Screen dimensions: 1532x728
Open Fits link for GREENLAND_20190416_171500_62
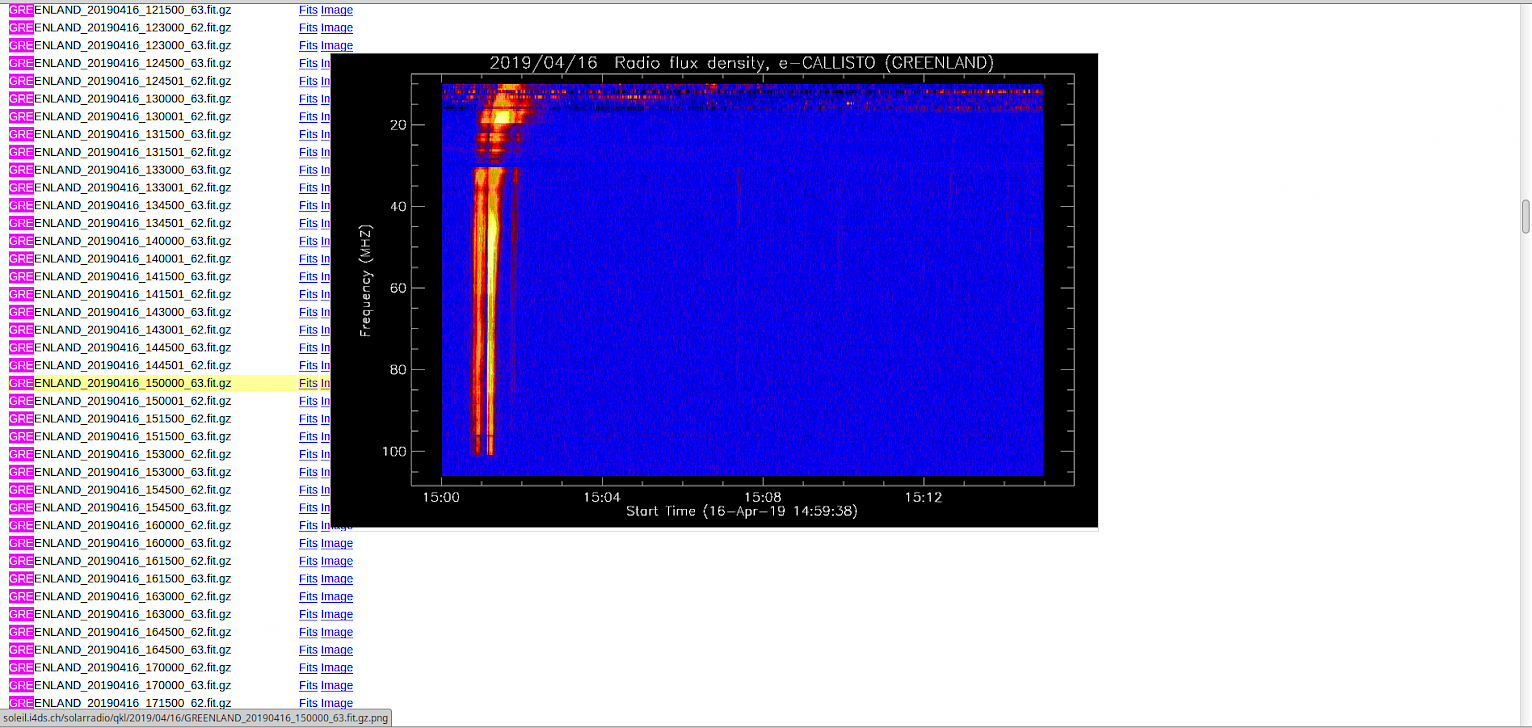(x=308, y=704)
